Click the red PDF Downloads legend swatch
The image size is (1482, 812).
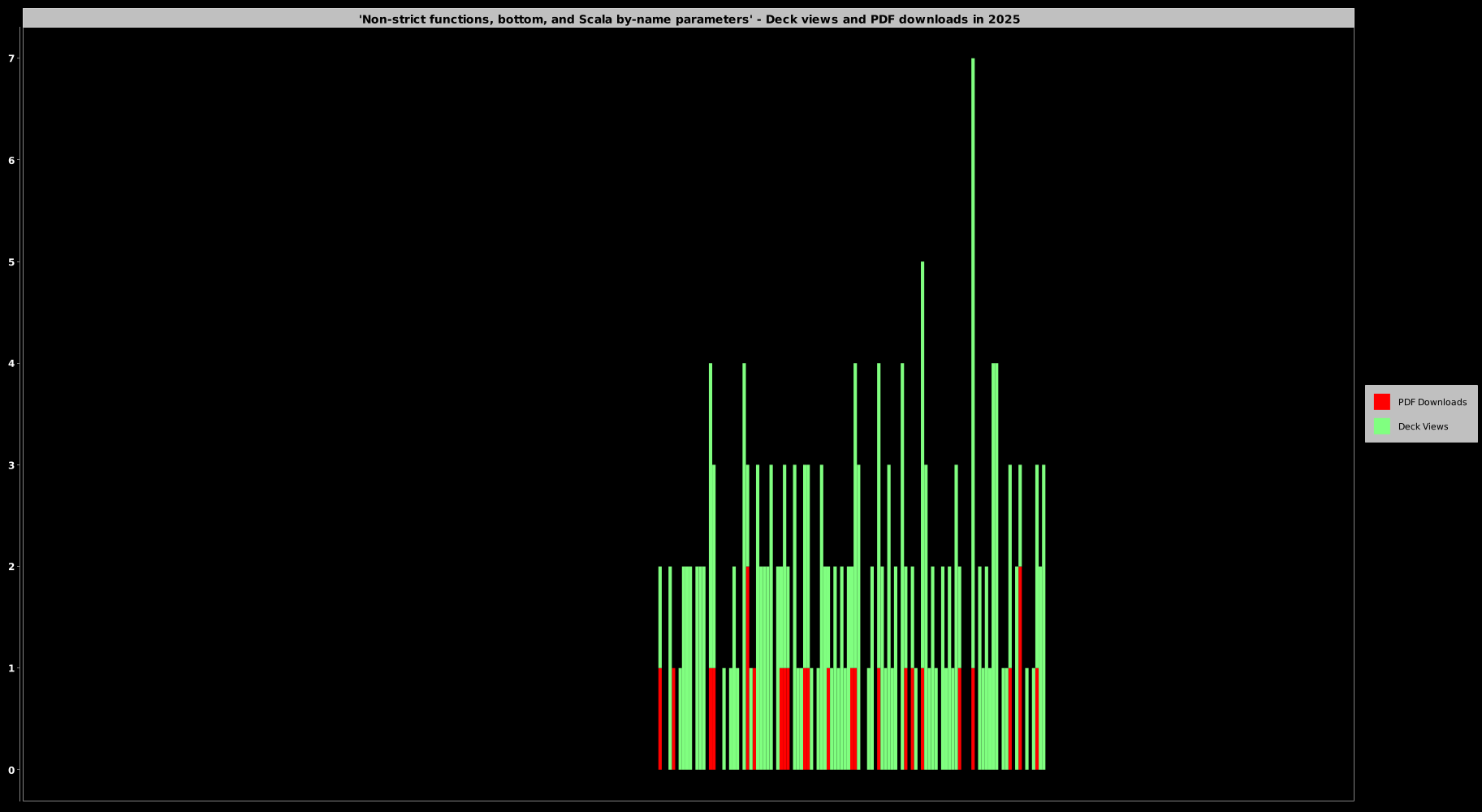click(x=1381, y=402)
